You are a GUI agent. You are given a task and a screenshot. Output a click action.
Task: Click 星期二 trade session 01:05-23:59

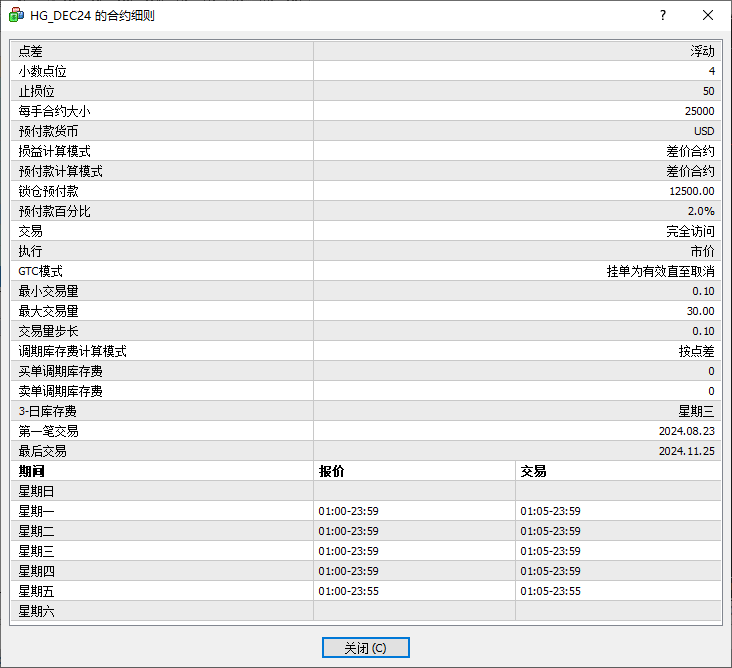[x=550, y=531]
